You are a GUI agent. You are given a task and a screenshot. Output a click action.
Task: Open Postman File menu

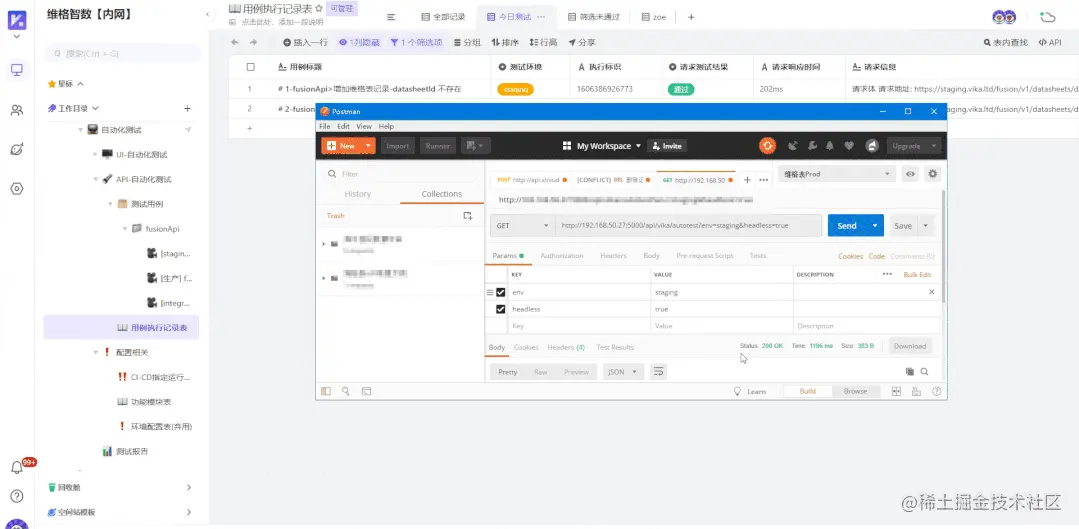coord(324,126)
